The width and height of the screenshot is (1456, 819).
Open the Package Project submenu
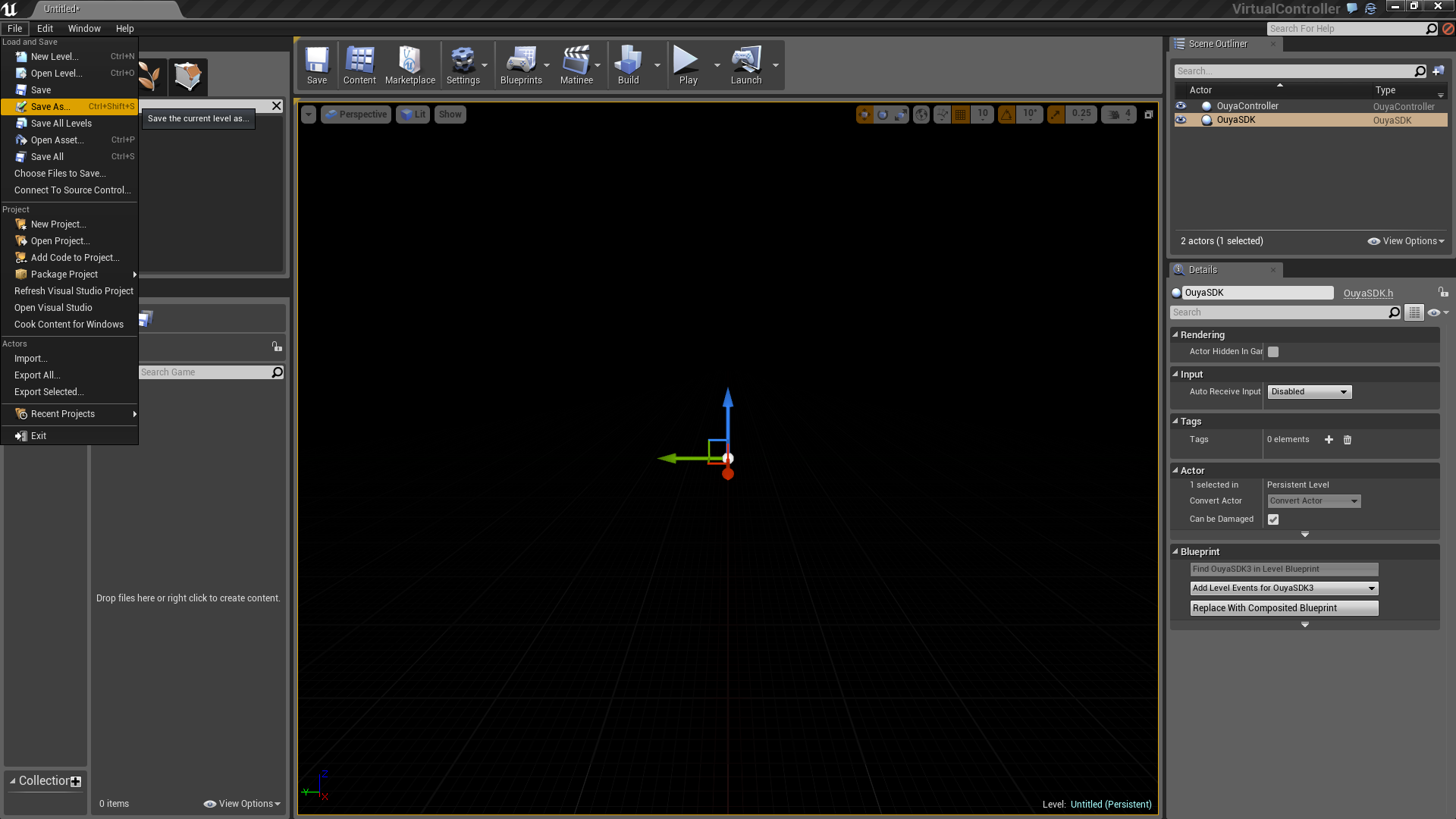point(64,275)
